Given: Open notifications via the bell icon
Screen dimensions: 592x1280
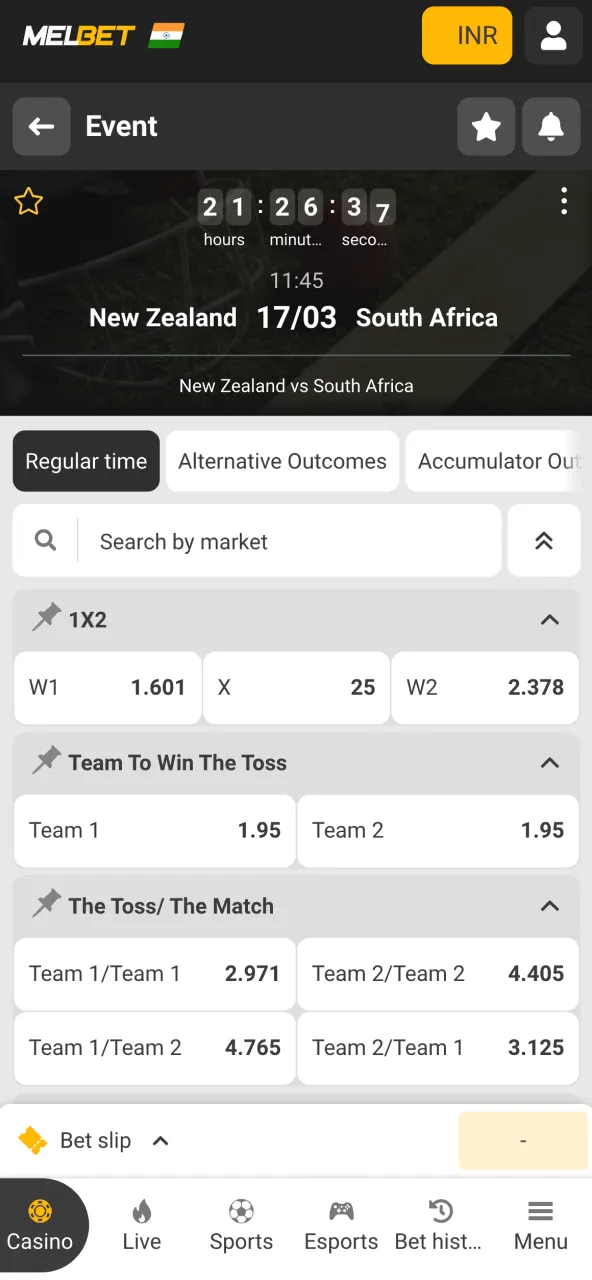Looking at the screenshot, I should click(x=551, y=127).
